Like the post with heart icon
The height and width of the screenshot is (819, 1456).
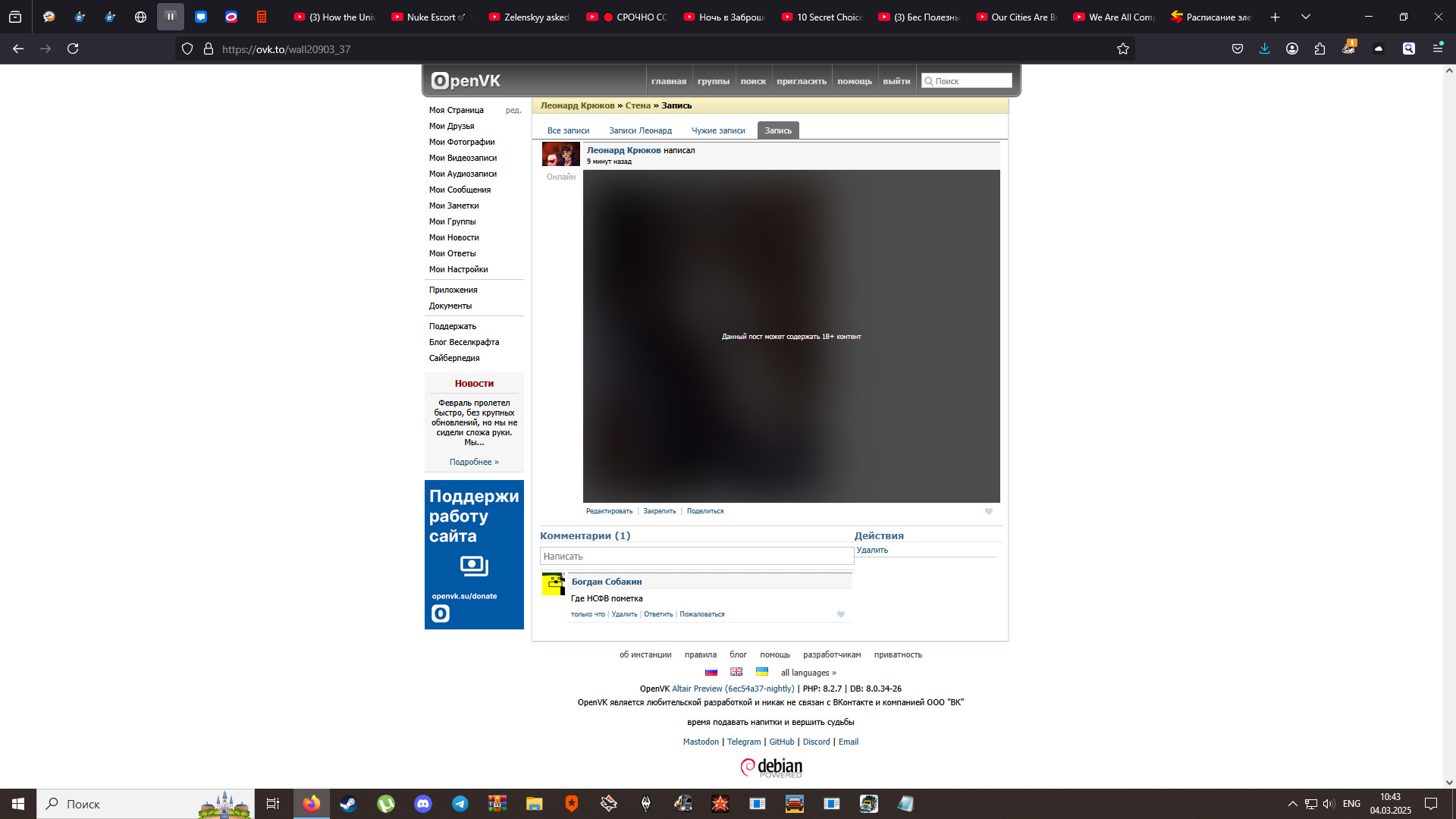988,511
